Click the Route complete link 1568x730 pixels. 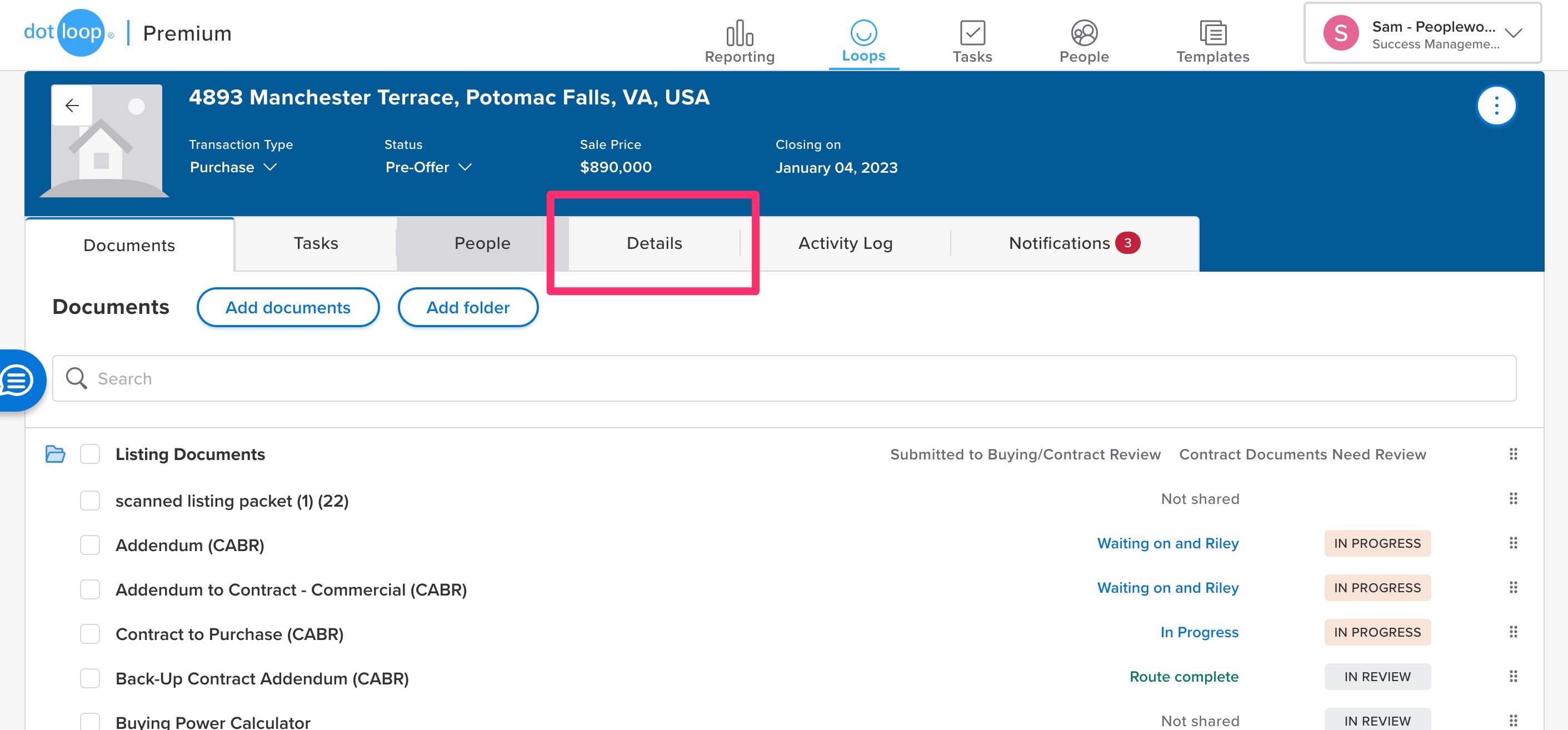pos(1184,677)
